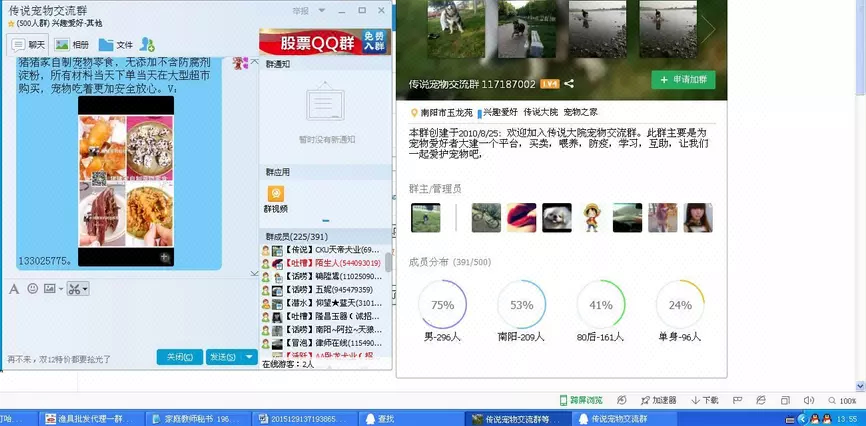This screenshot has height=426, width=866.
Task: Toggle browser sound speaker icon
Action: (809, 401)
